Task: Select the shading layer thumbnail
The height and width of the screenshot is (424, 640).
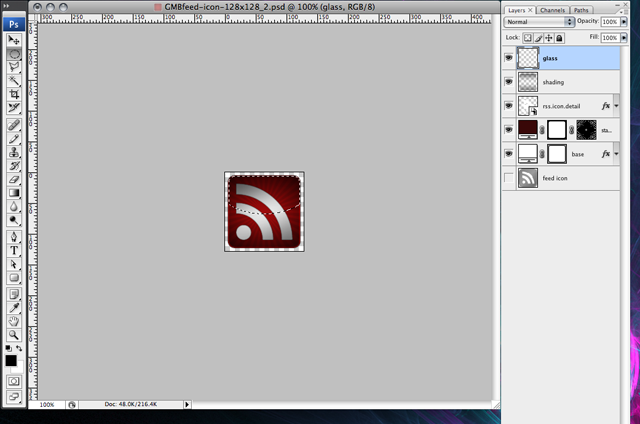Action: (x=528, y=82)
